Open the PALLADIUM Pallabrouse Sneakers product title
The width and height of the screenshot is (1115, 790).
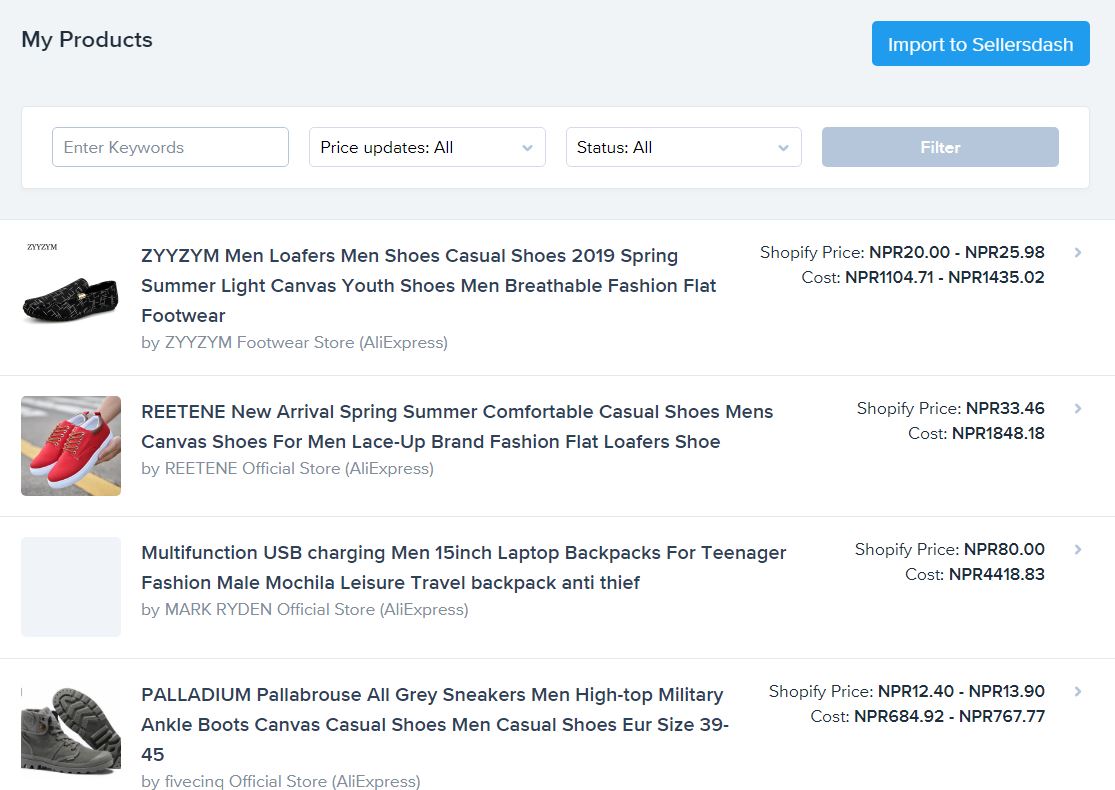(x=435, y=724)
